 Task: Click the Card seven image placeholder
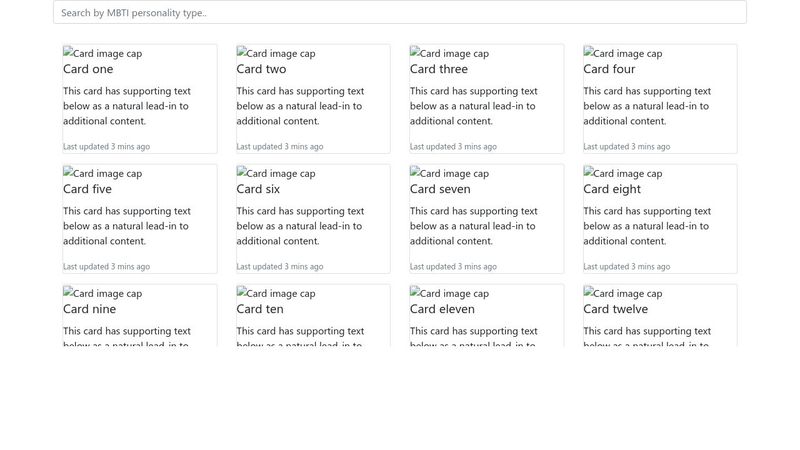pos(449,174)
